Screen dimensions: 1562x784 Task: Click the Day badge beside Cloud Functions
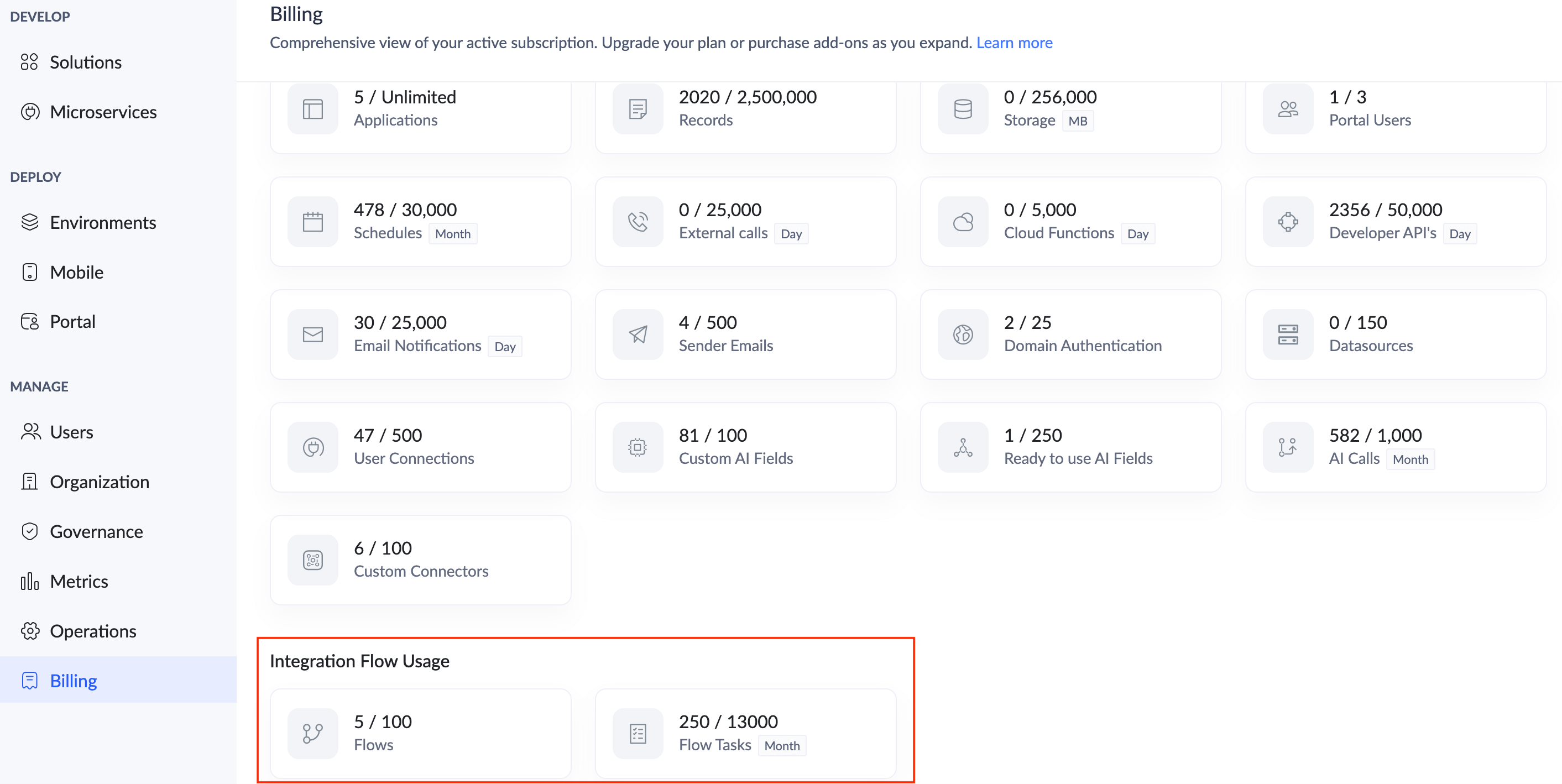pyautogui.click(x=1137, y=233)
